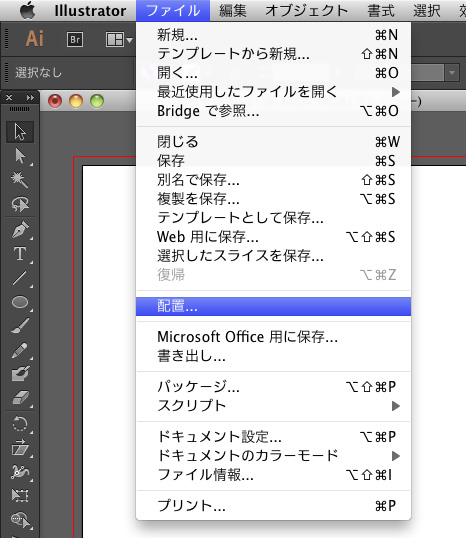
Task: Select the Magic Wand tool
Action: 20,180
